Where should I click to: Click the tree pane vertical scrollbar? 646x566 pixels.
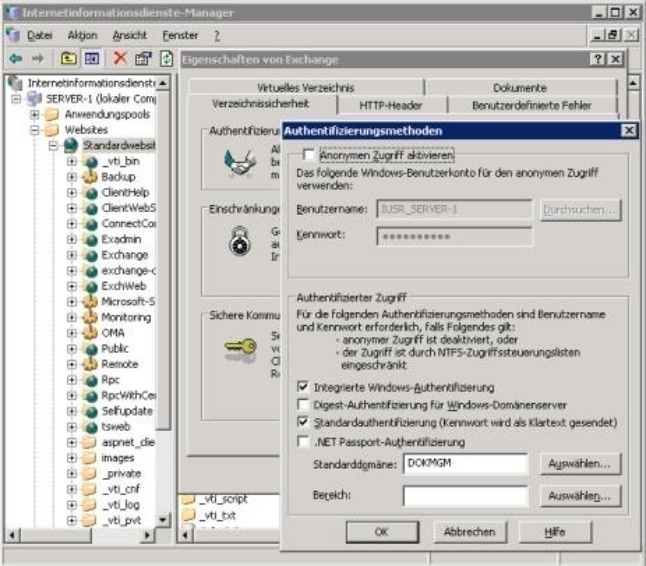164,300
